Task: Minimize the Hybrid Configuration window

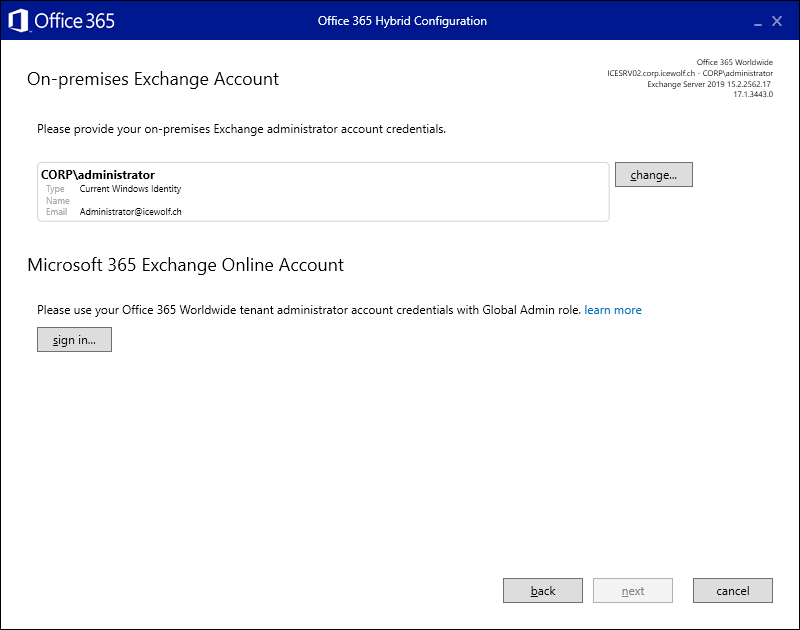Action: (x=758, y=22)
